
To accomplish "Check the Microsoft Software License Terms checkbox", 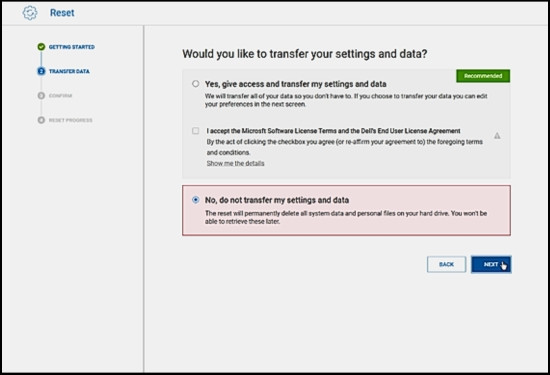I will 195,130.
